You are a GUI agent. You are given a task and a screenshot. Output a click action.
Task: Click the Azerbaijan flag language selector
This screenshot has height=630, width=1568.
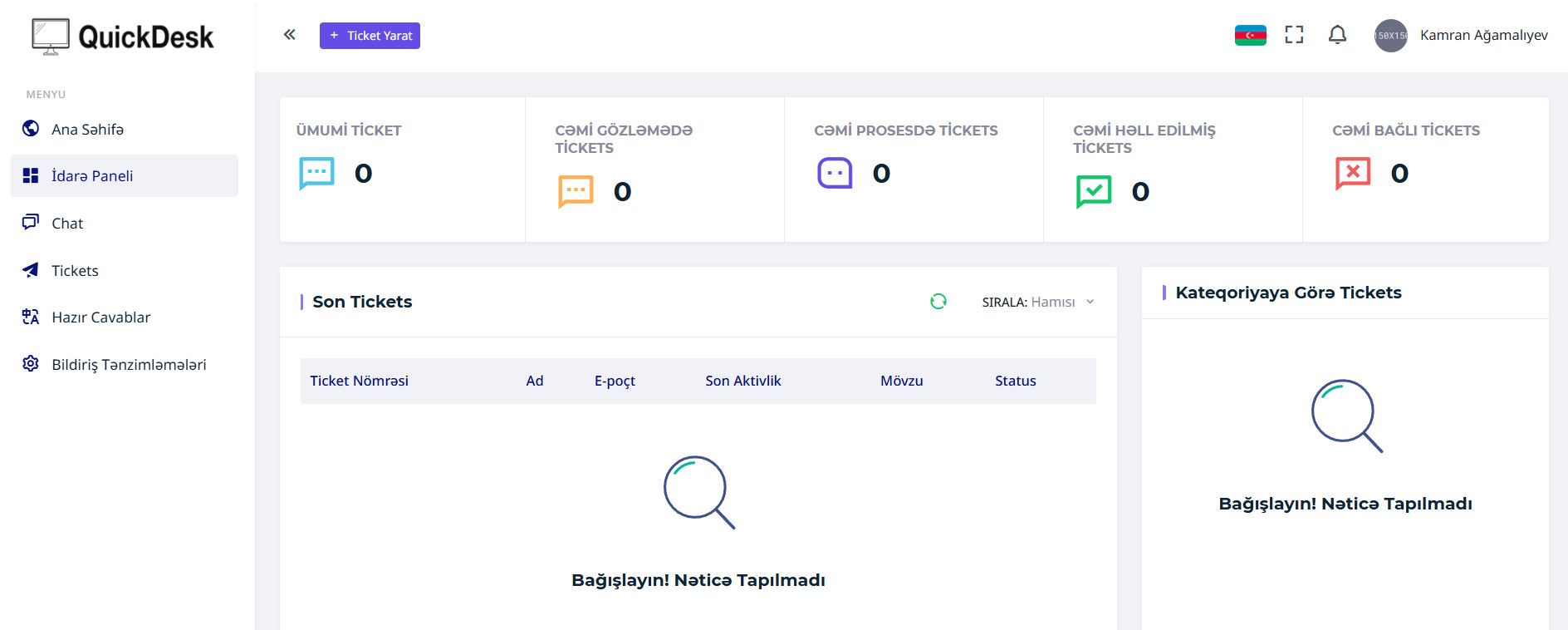(1250, 35)
